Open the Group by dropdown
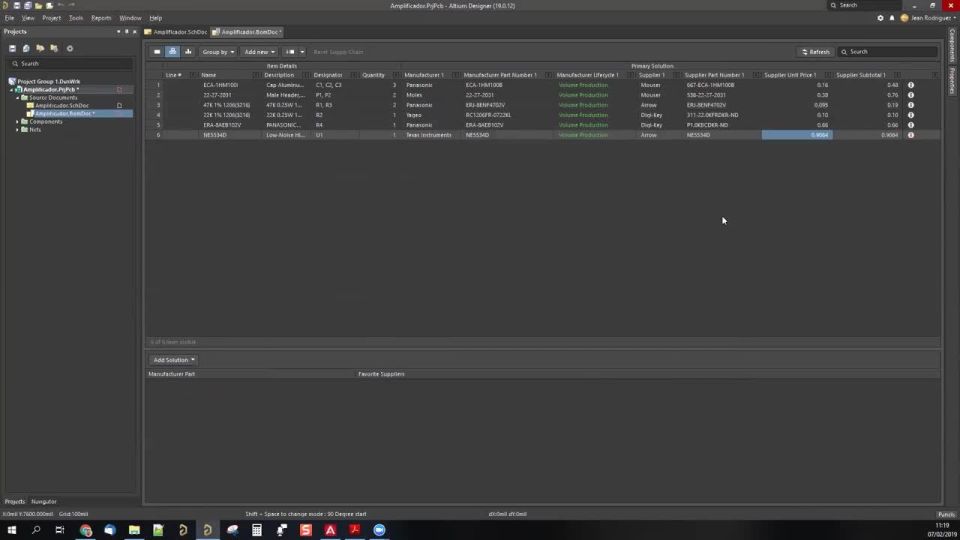Screen dimensions: 960x540 pos(218,52)
